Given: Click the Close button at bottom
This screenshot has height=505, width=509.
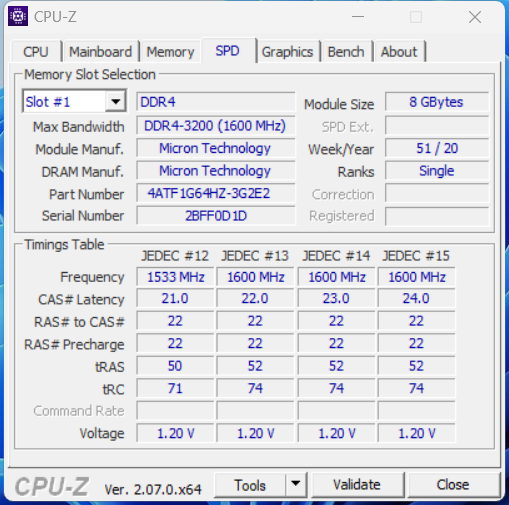Looking at the screenshot, I should point(453,485).
